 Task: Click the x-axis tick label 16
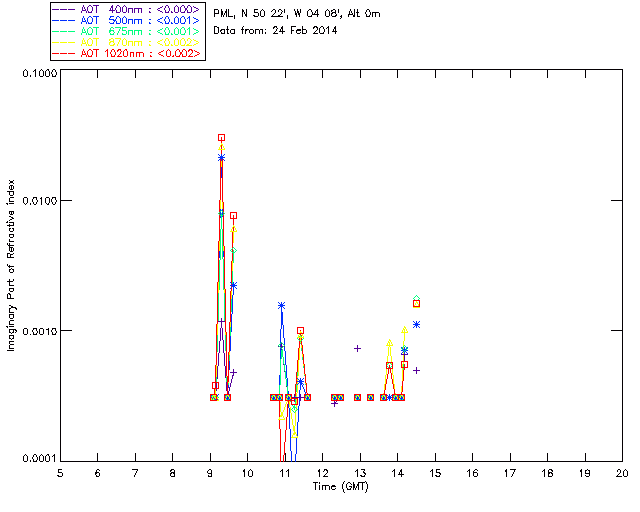coord(472,473)
